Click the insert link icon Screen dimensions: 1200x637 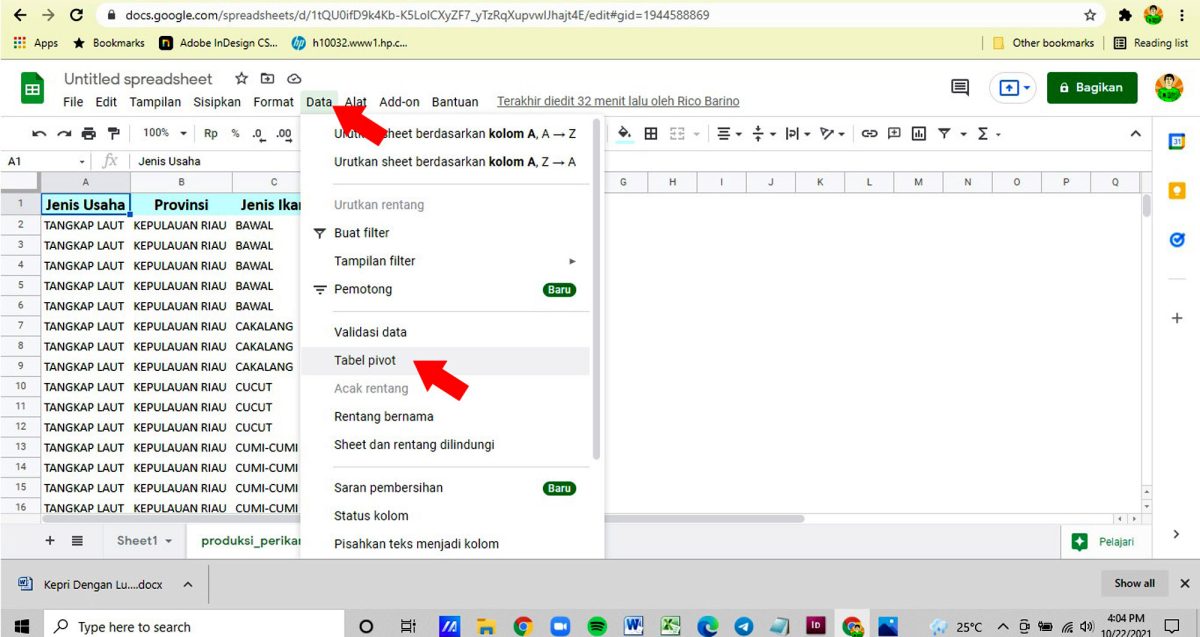(x=869, y=133)
